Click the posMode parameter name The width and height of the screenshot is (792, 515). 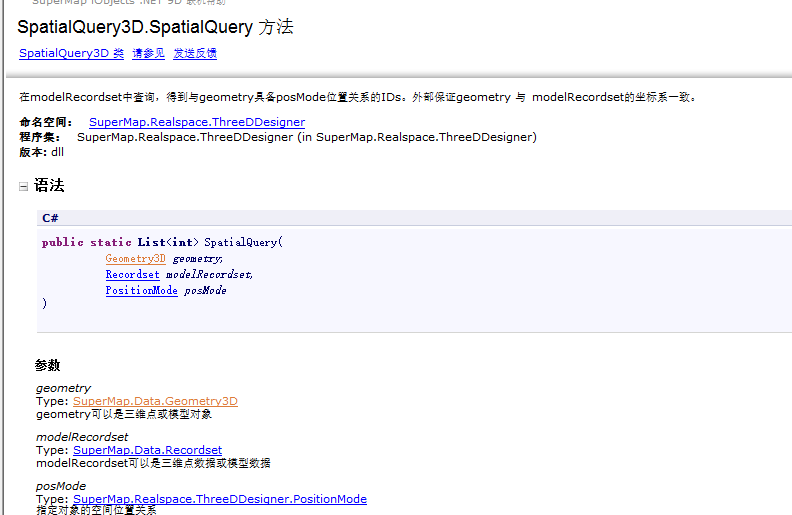[x=61, y=486]
